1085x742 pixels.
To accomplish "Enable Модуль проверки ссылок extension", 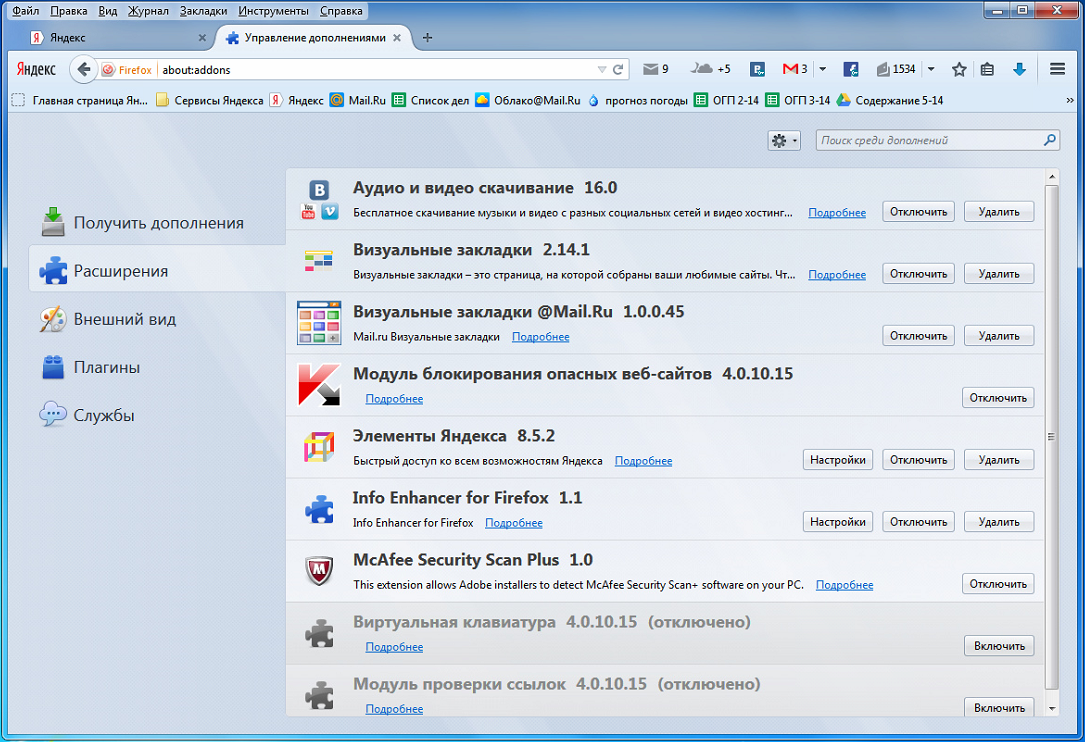I will [x=999, y=707].
